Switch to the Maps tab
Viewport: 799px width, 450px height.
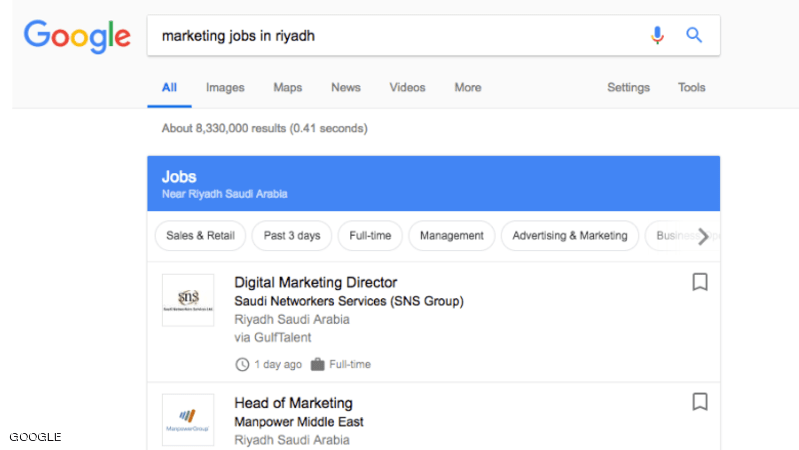[287, 88]
